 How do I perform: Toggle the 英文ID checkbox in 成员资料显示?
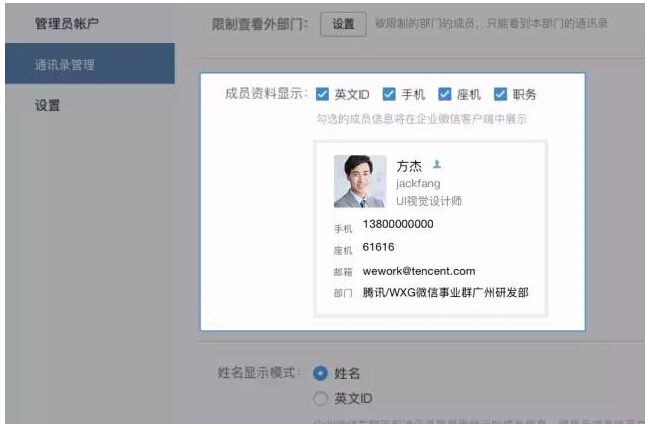click(x=322, y=94)
